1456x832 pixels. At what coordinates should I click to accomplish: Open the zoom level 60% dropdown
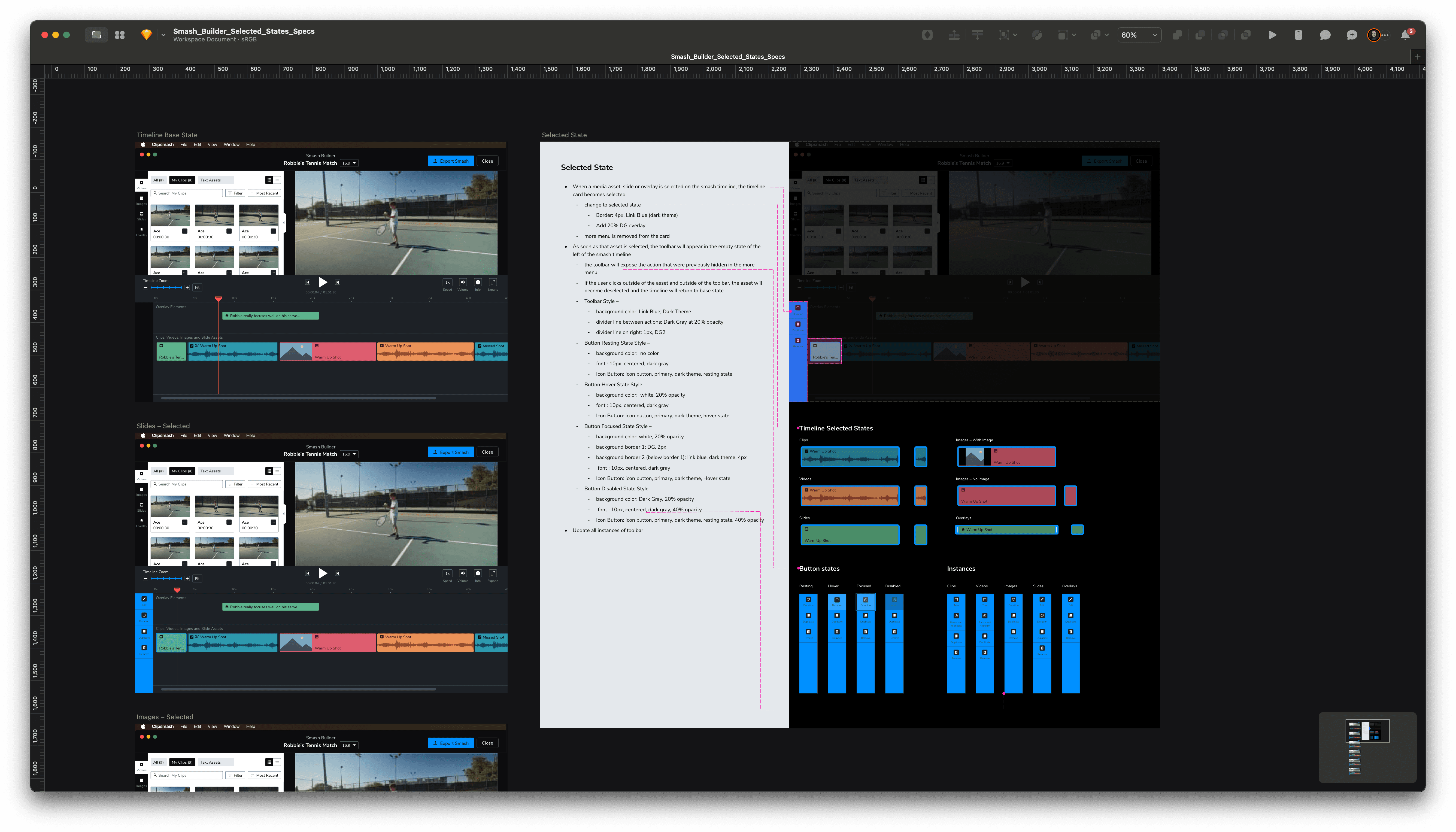pos(1139,35)
